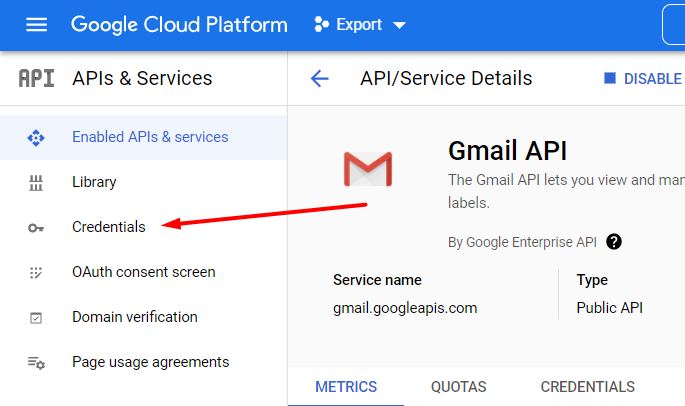Viewport: 685px width, 406px height.
Task: Select gmail.googleapis.com service name
Action: point(405,308)
